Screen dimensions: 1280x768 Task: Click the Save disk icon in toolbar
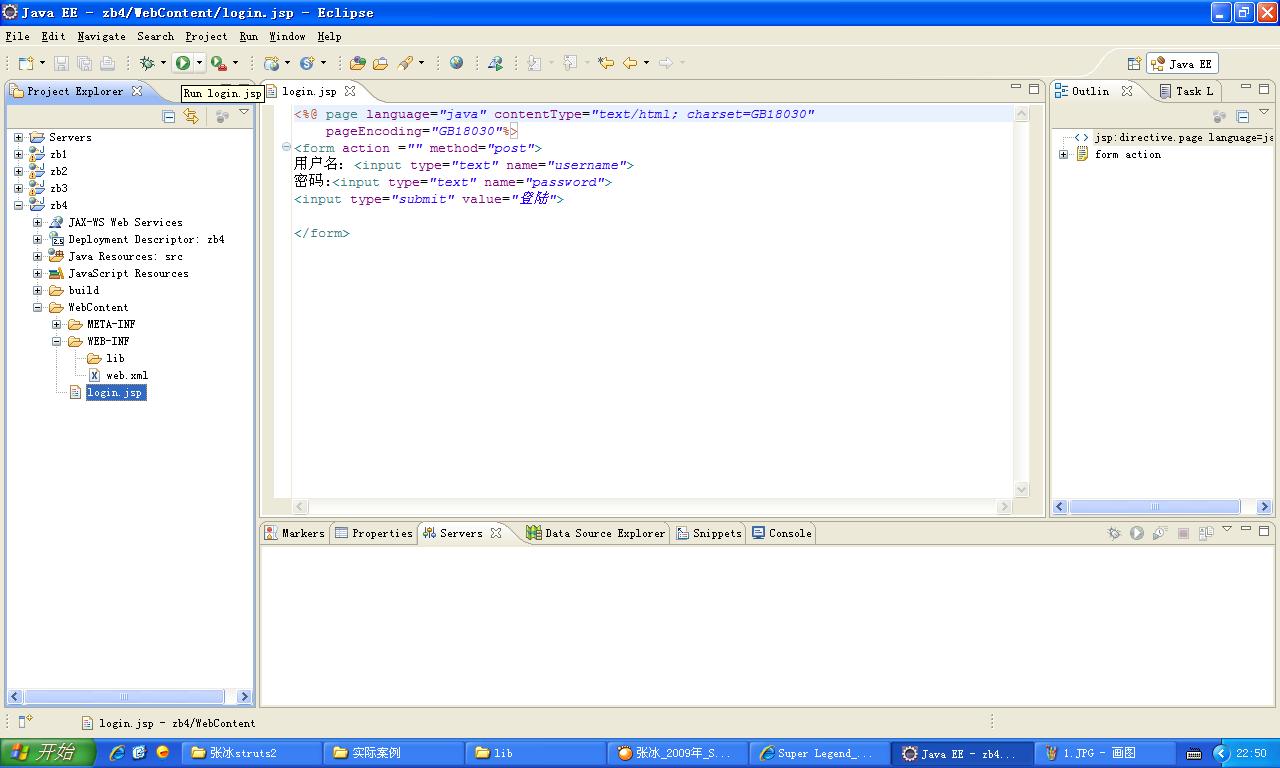click(x=61, y=63)
